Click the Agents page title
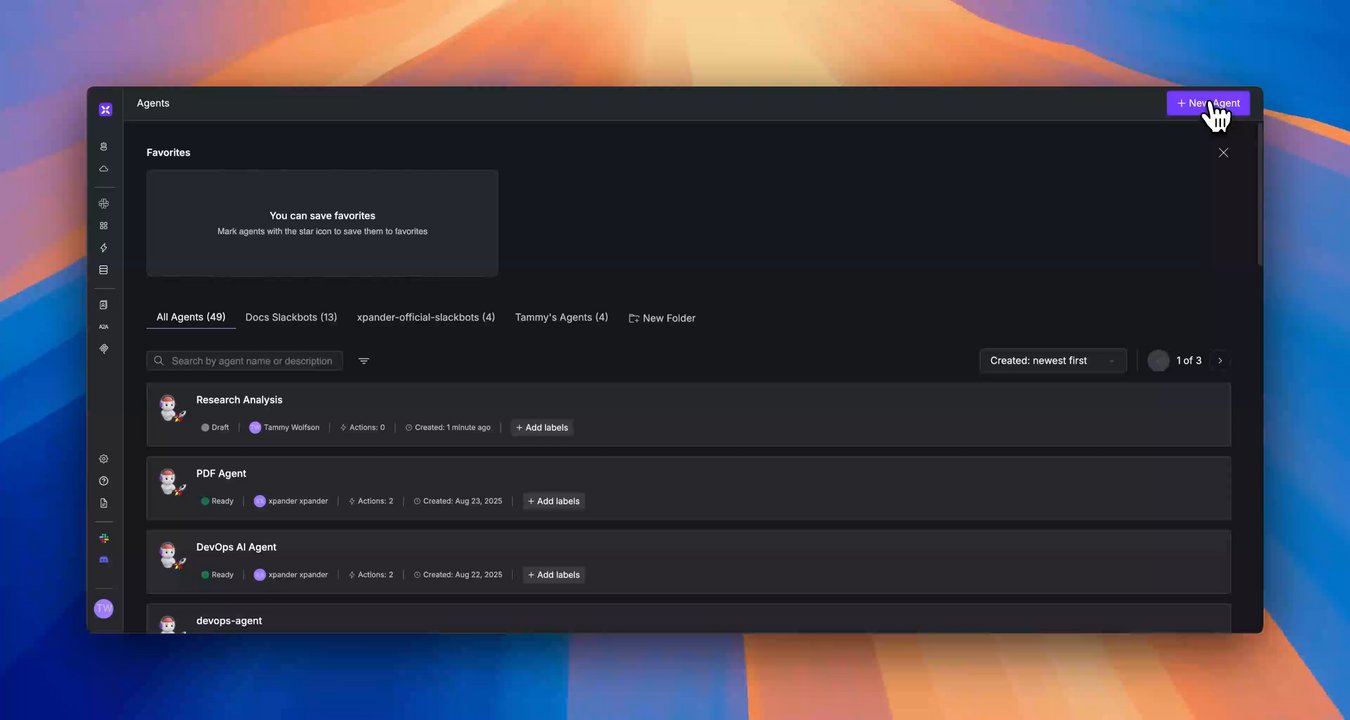This screenshot has height=720, width=1350. [x=153, y=103]
